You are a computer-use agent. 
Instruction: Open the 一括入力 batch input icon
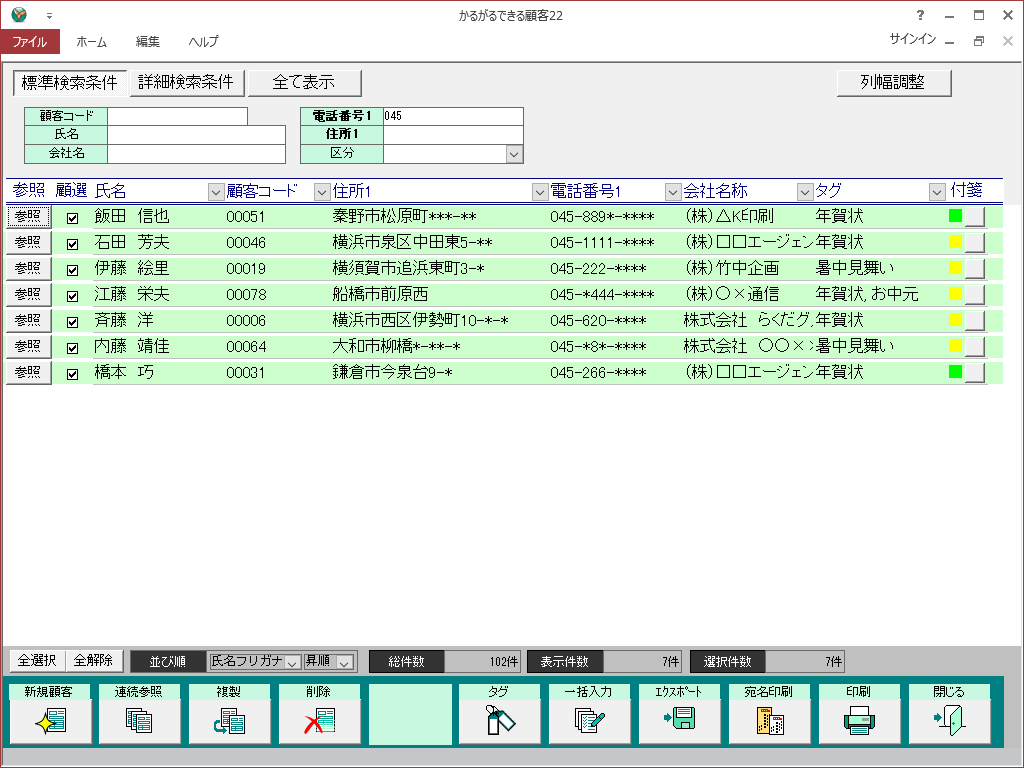tap(590, 721)
